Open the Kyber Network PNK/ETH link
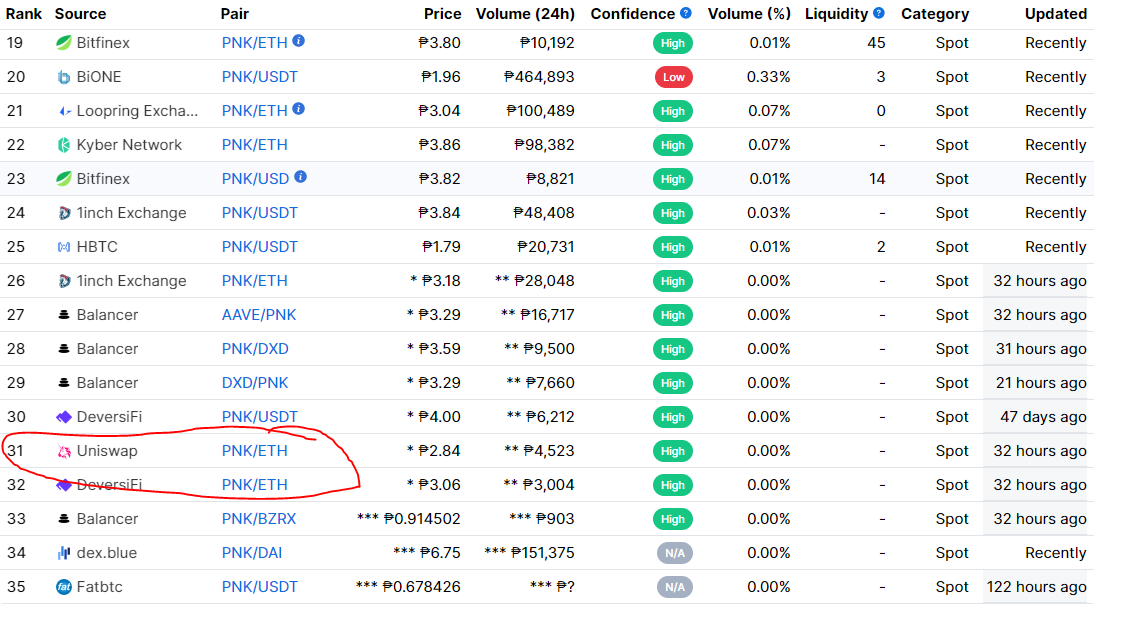The image size is (1121, 627). pyautogui.click(x=255, y=145)
